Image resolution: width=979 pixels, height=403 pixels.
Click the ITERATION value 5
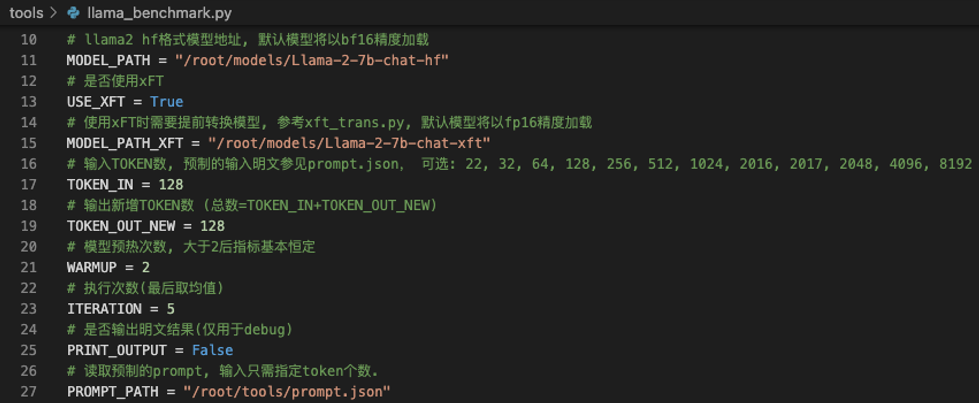[170, 309]
